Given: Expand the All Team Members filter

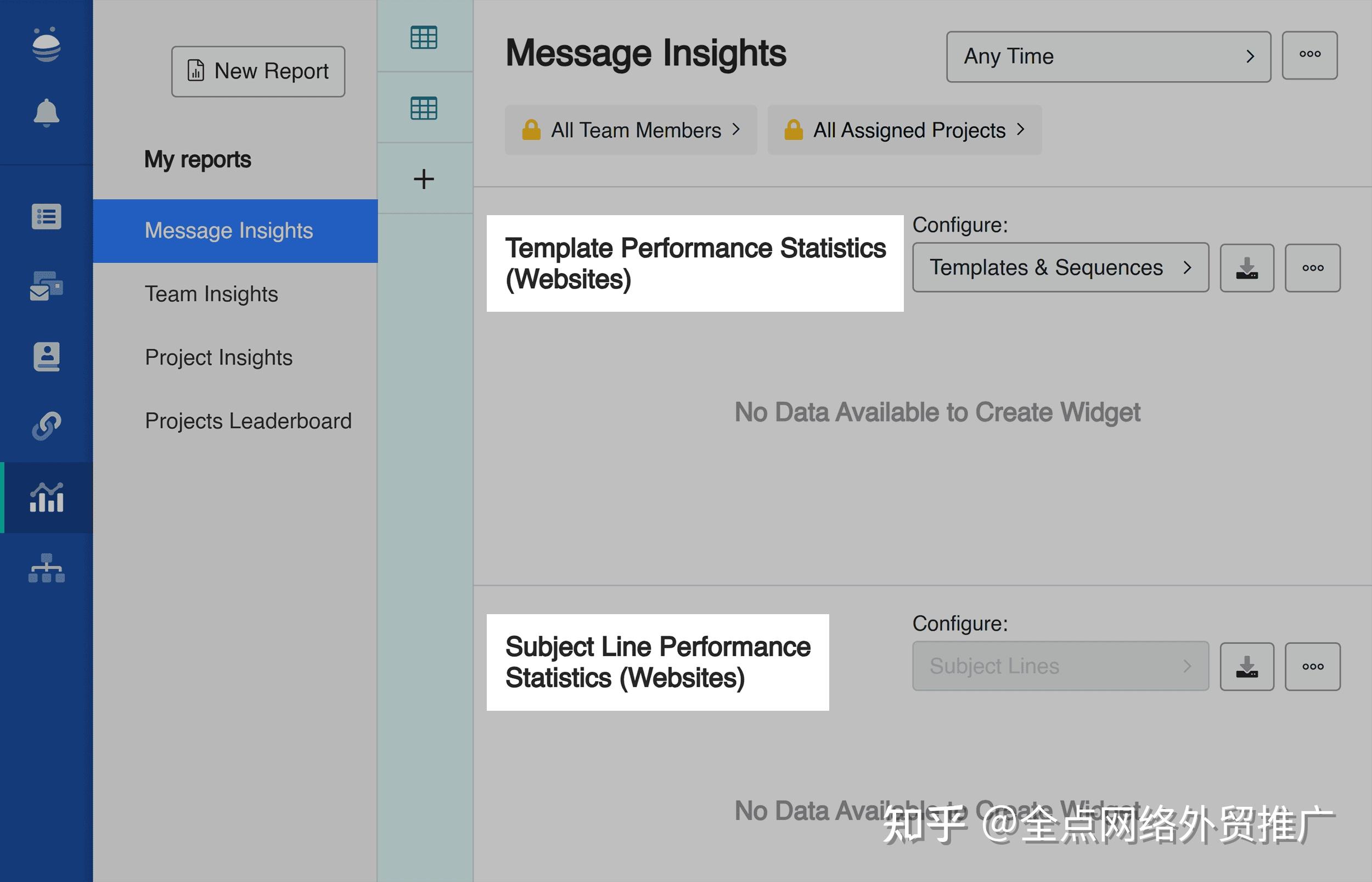Looking at the screenshot, I should click(631, 130).
